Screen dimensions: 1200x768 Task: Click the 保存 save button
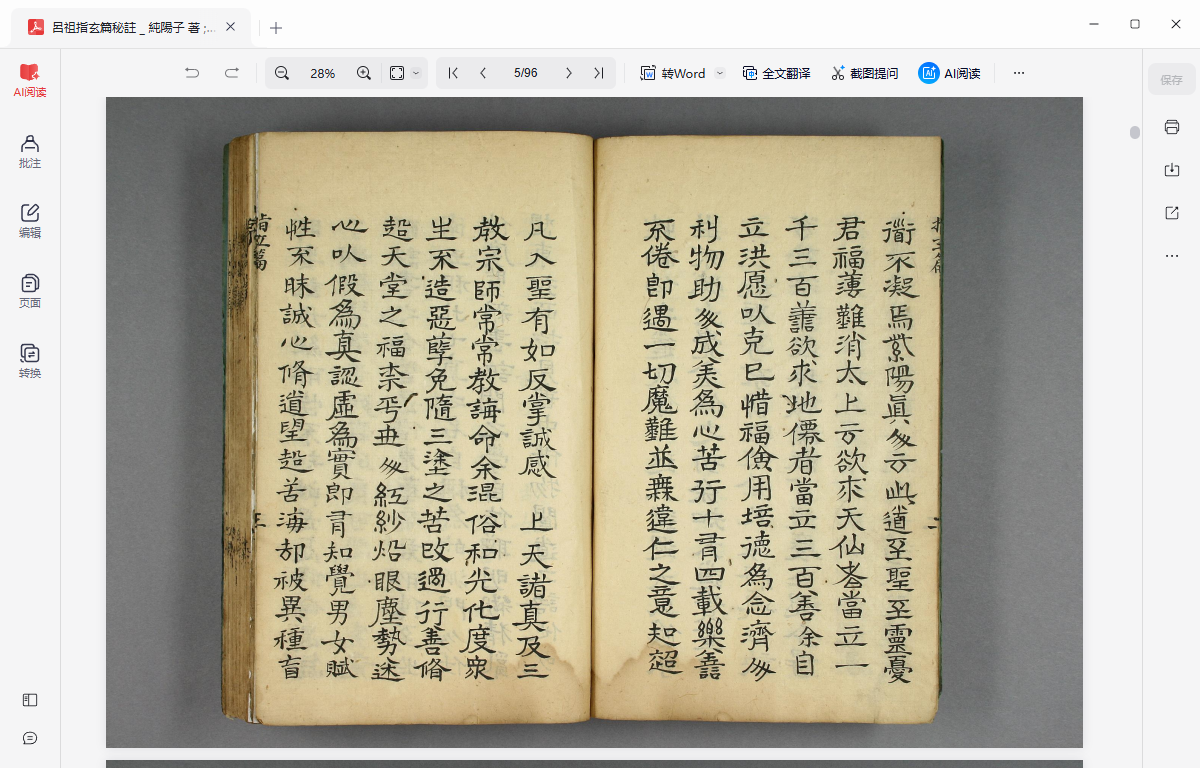pos(1172,79)
